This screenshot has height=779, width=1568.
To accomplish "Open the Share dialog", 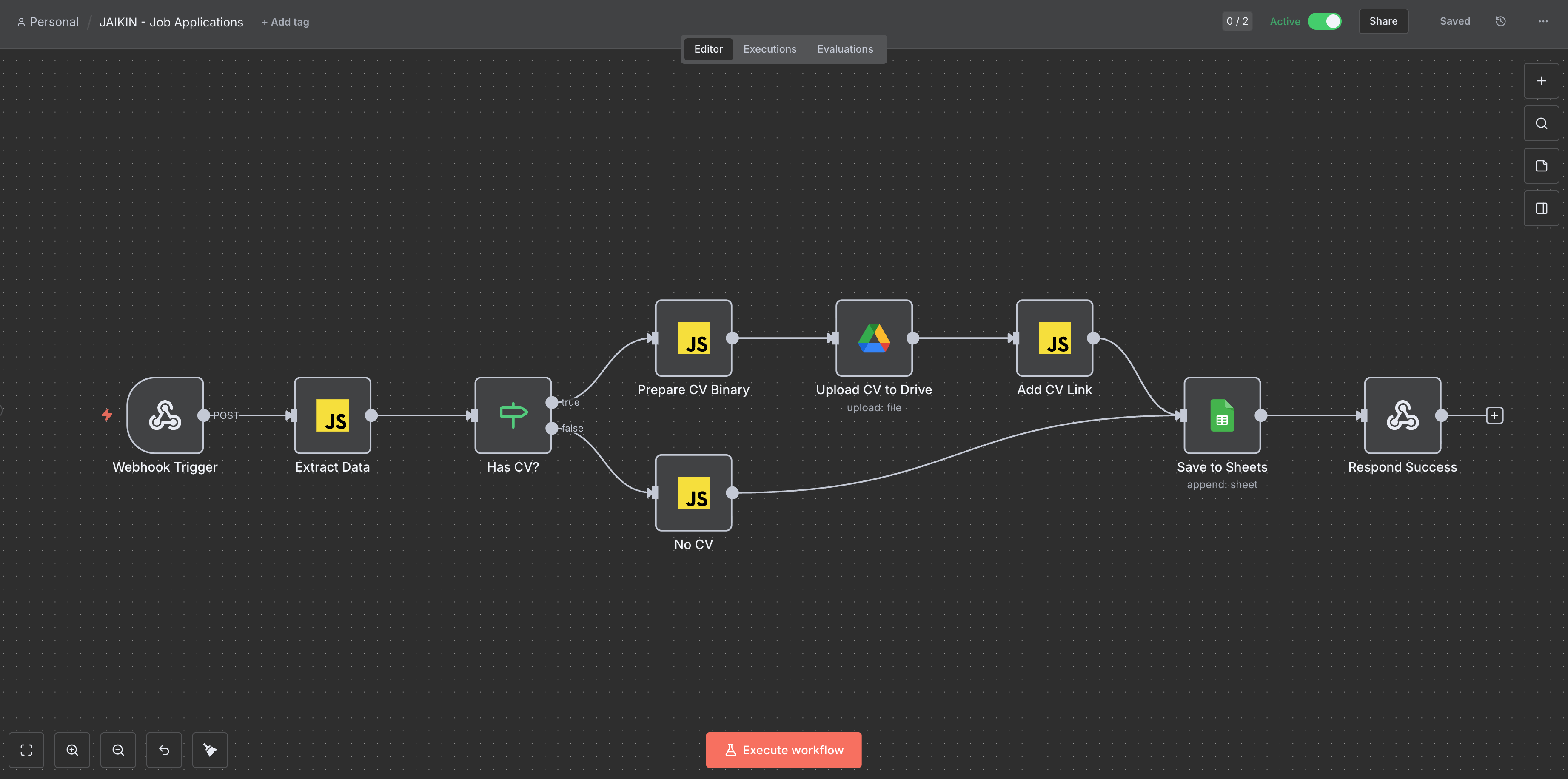I will pyautogui.click(x=1383, y=21).
